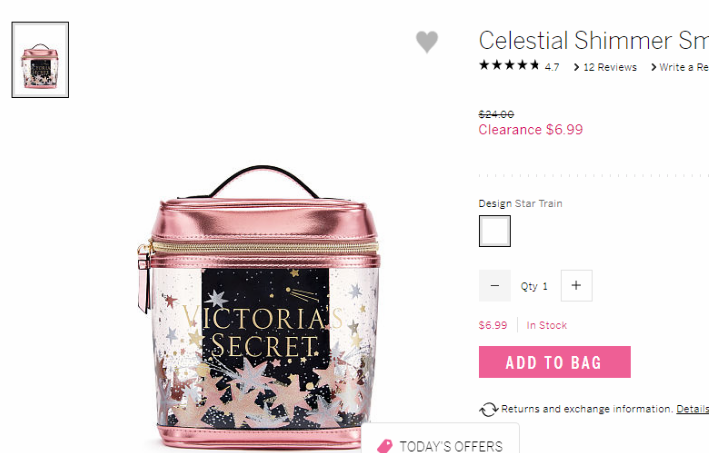The width and height of the screenshot is (709, 453).
Task: Click the Write a Review link
Action: pos(684,67)
